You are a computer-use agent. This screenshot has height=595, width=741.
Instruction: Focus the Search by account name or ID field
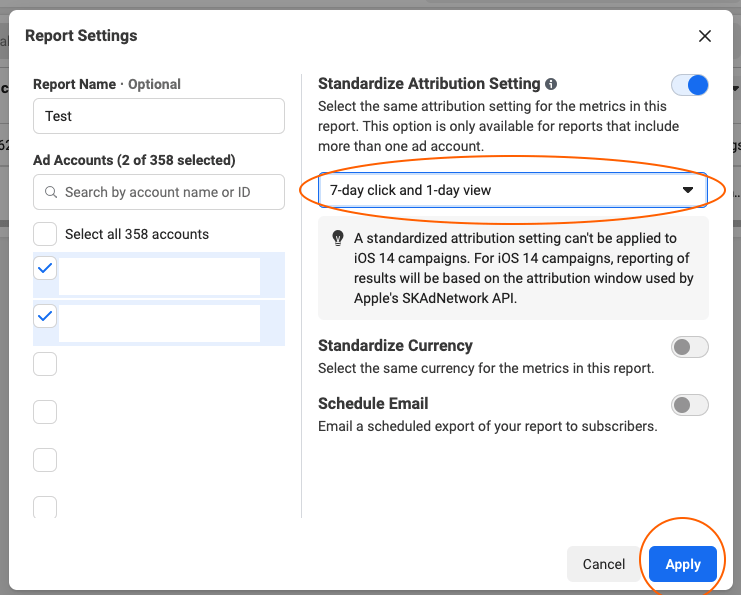point(159,192)
